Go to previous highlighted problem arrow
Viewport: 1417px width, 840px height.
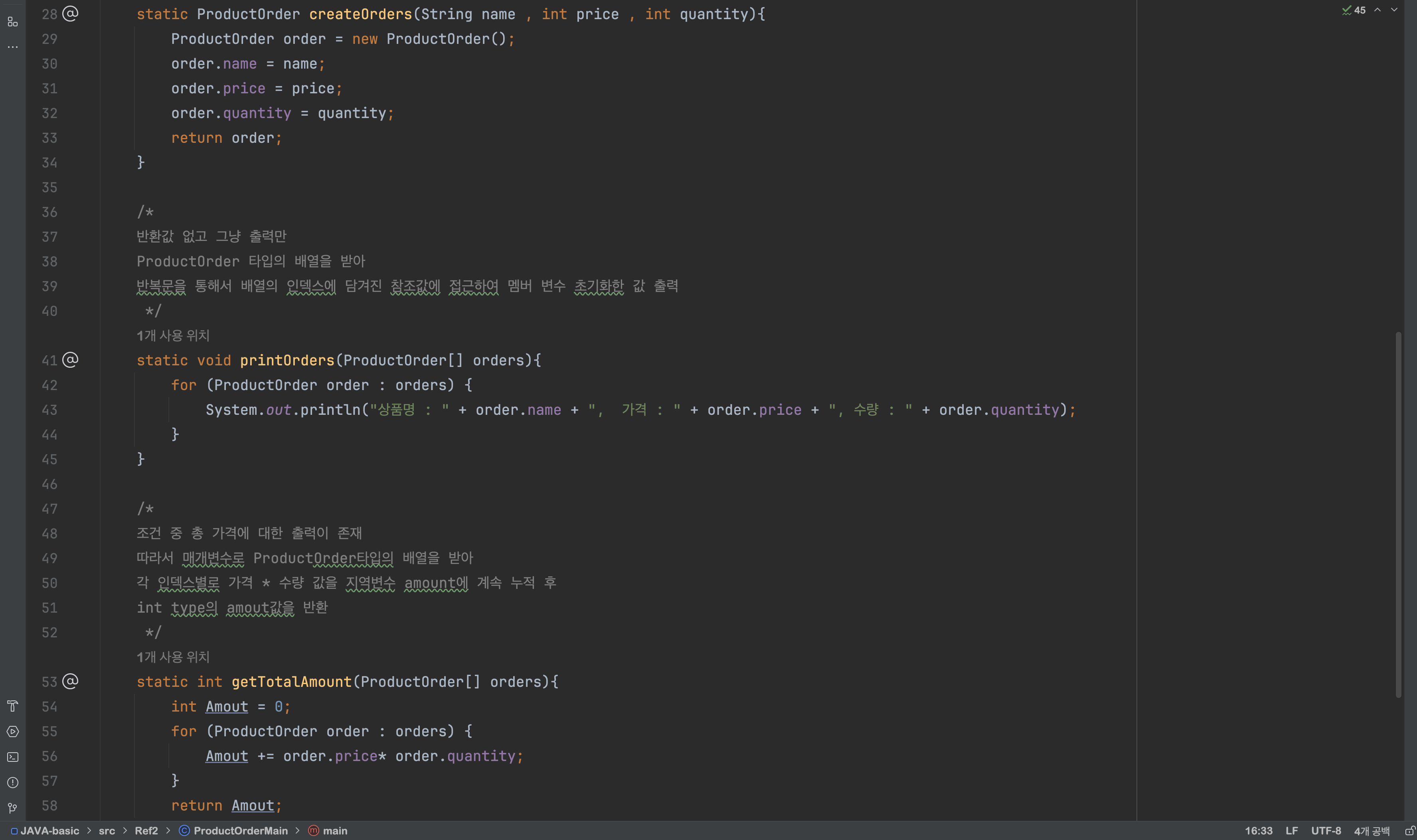pyautogui.click(x=1378, y=10)
